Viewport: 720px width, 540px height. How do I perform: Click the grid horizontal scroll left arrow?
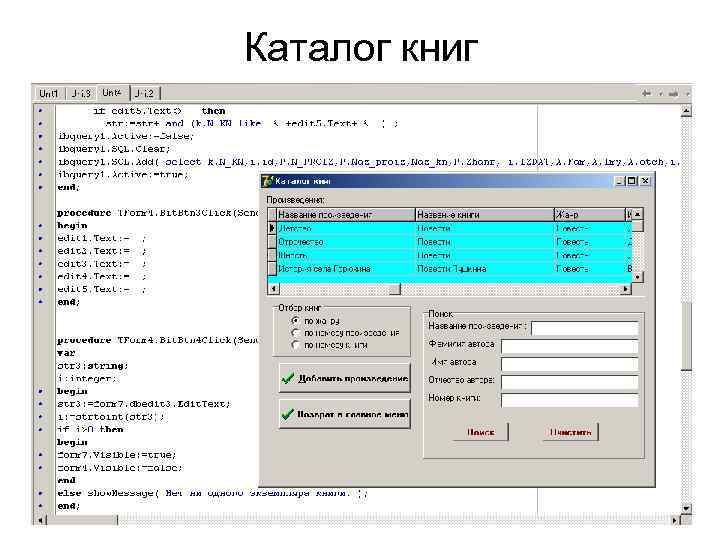coord(274,289)
